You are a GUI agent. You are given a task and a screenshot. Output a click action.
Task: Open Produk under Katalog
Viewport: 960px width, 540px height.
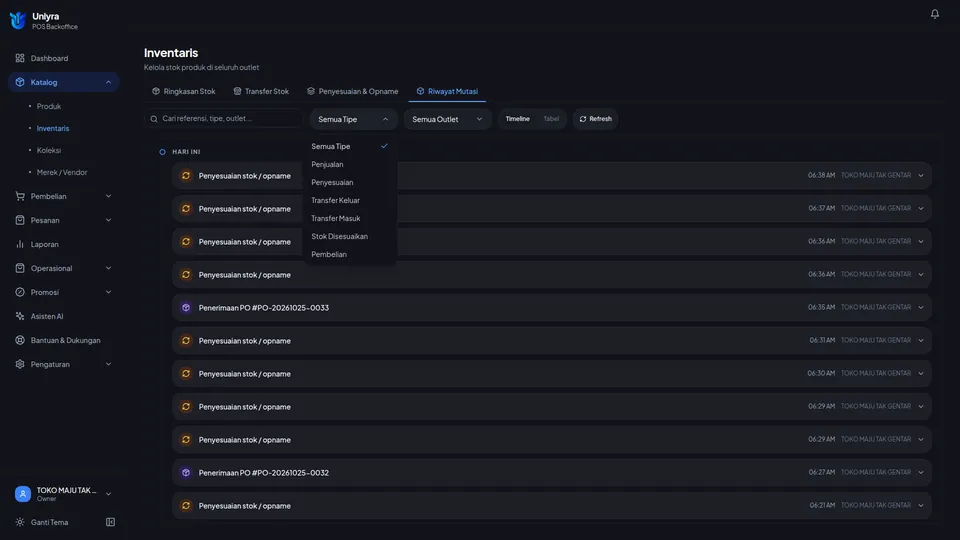[48, 106]
